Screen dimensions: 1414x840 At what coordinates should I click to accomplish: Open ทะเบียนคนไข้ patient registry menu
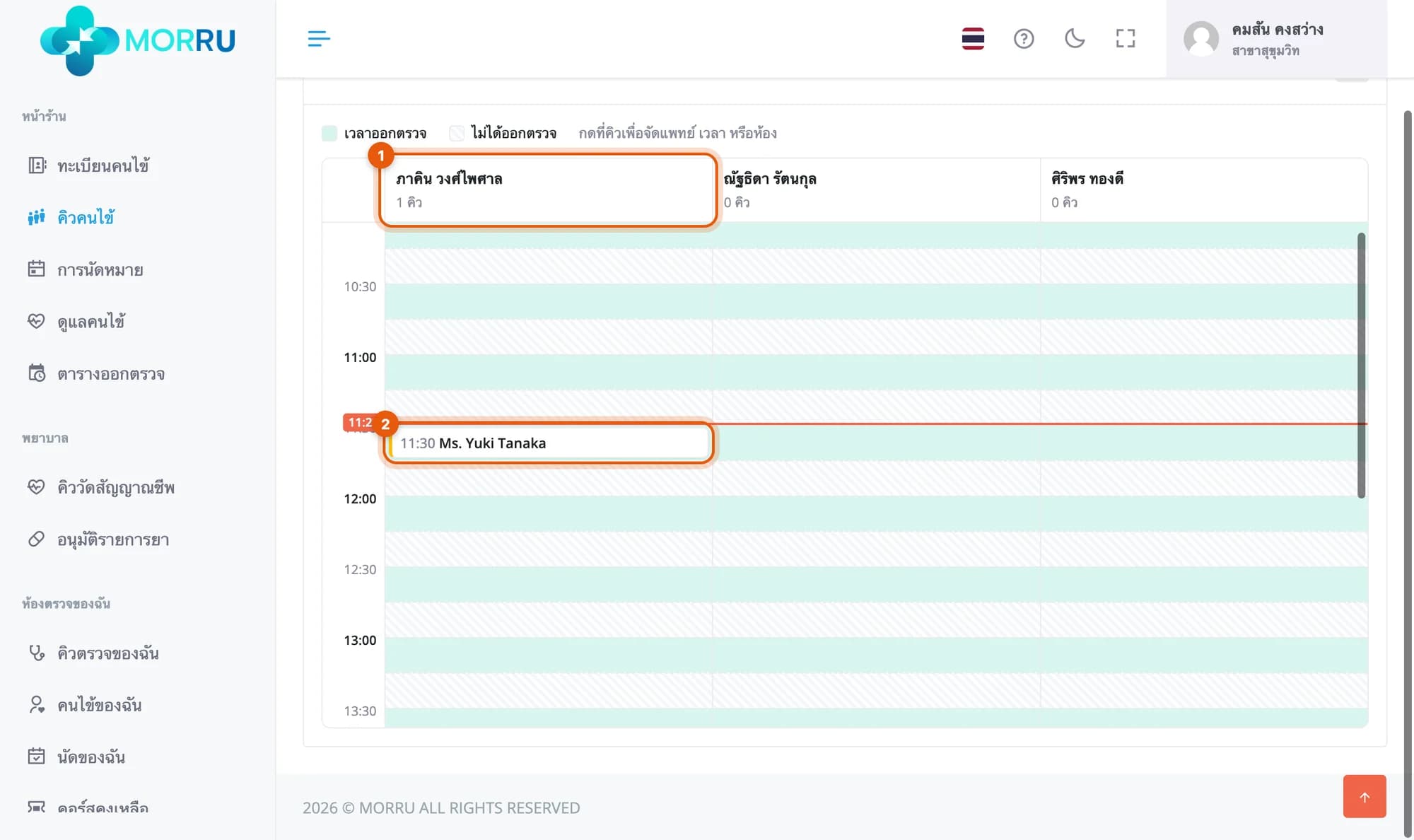tap(88, 165)
